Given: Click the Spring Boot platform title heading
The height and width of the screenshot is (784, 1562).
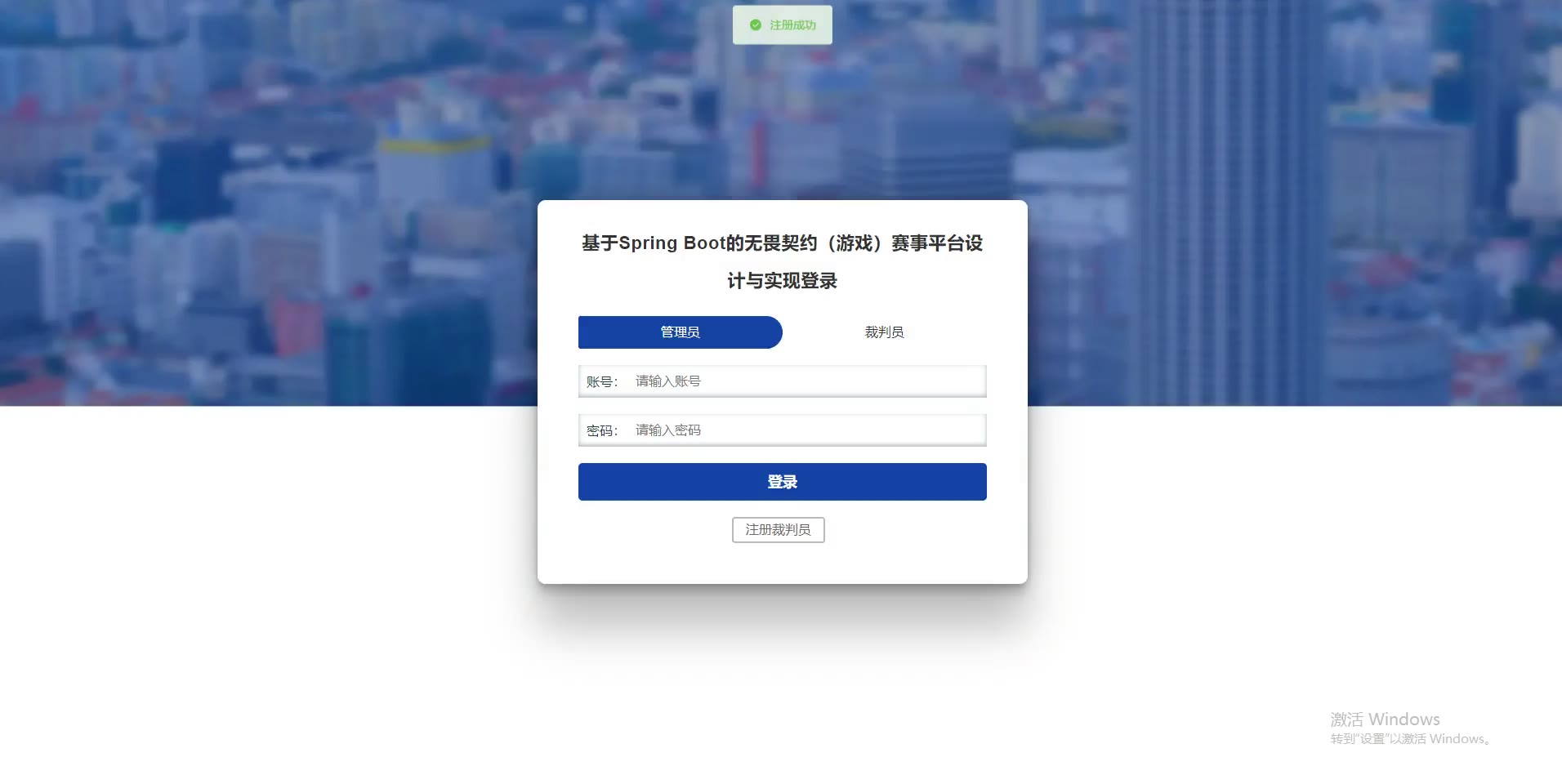Looking at the screenshot, I should coord(783,243).
